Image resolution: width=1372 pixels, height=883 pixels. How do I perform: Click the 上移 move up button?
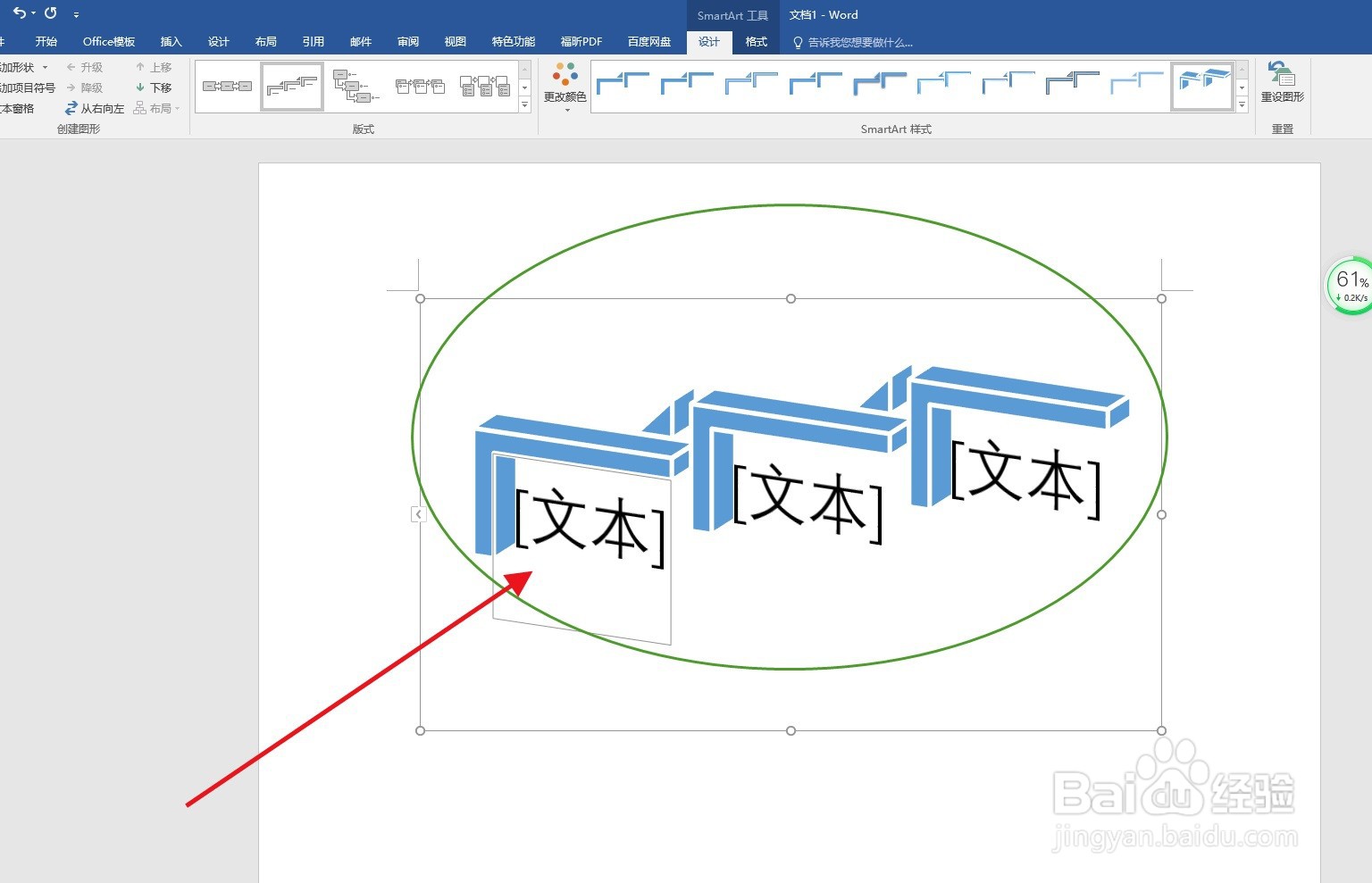(154, 67)
